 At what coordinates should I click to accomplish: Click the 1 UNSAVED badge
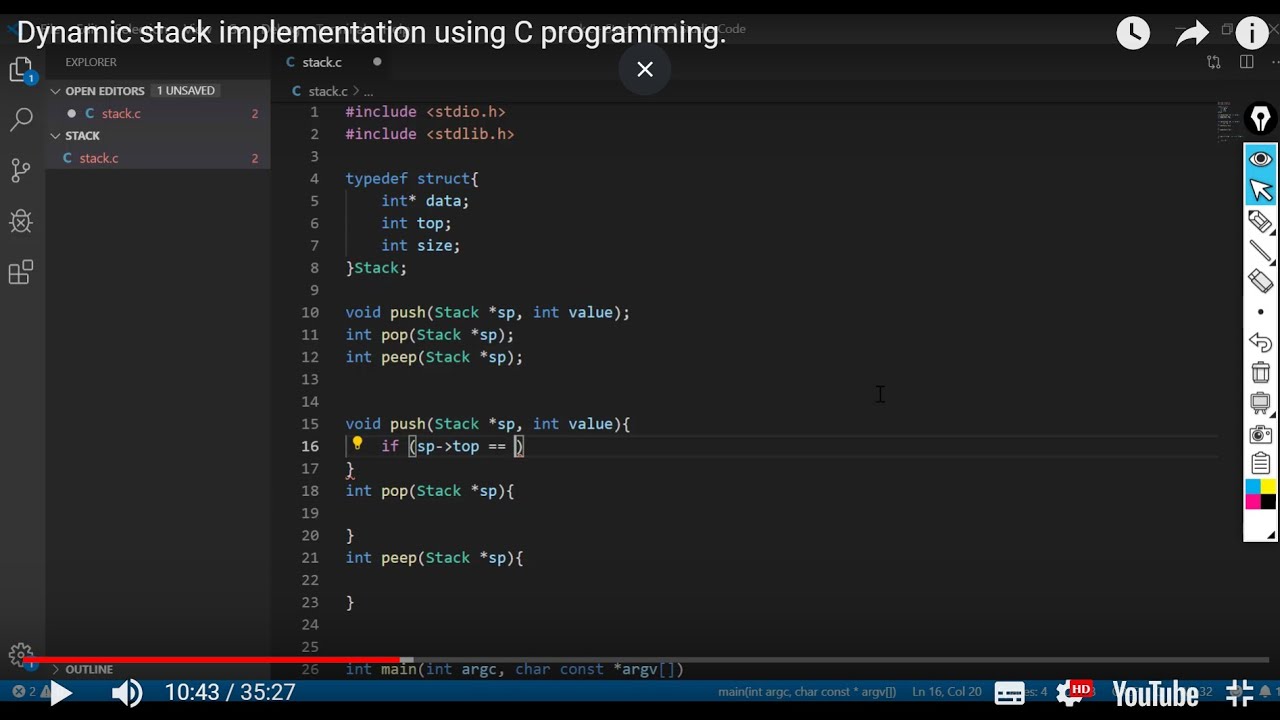(x=186, y=90)
